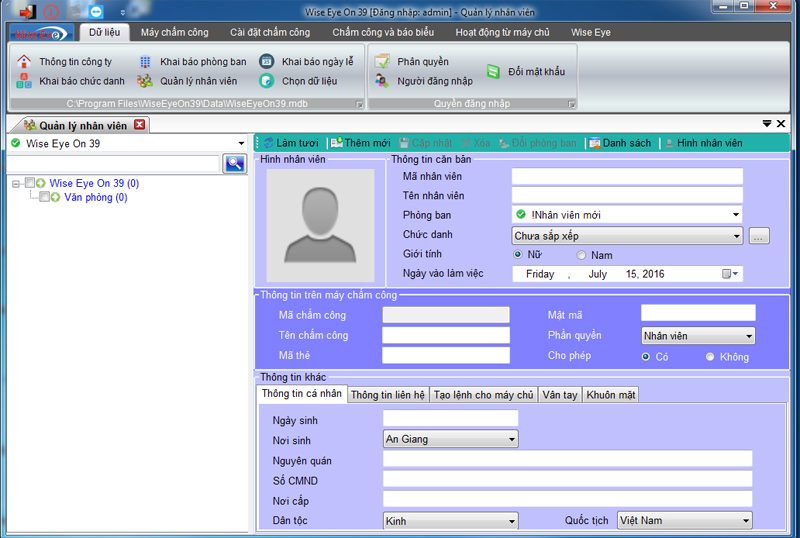Screen dimensions: 800x538
Task: Open Khai báo phòng ban icon
Action: (x=145, y=62)
